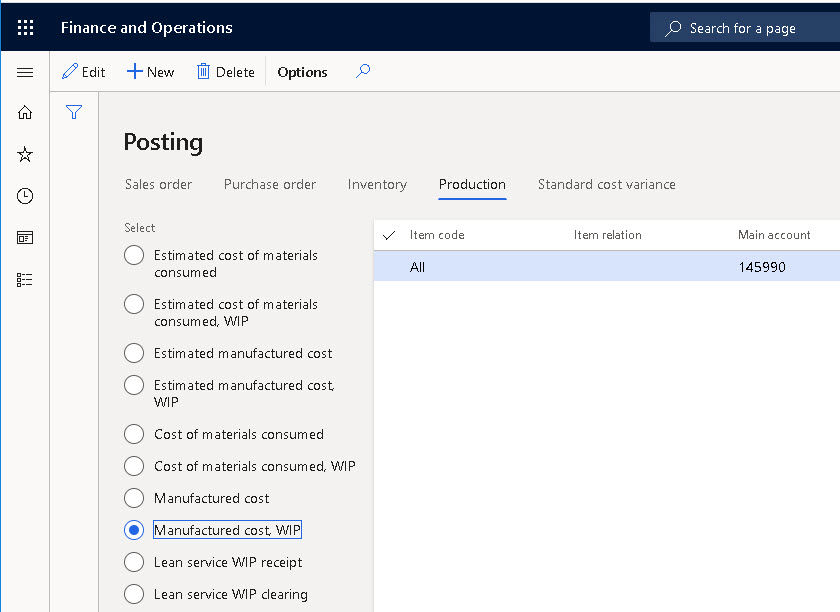Screen dimensions: 840x612
Task: Switch to the Sales order tab
Action: point(157,184)
